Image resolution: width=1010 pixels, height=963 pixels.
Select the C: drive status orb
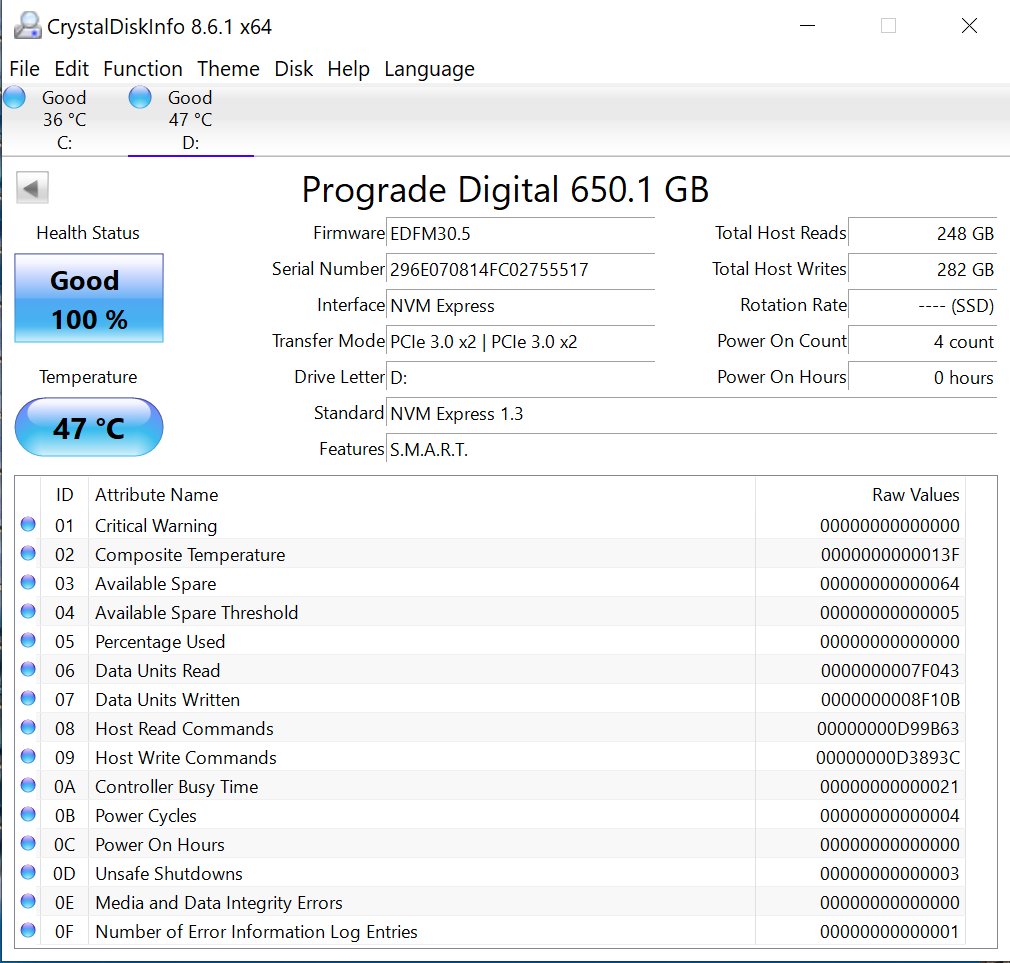pos(15,98)
